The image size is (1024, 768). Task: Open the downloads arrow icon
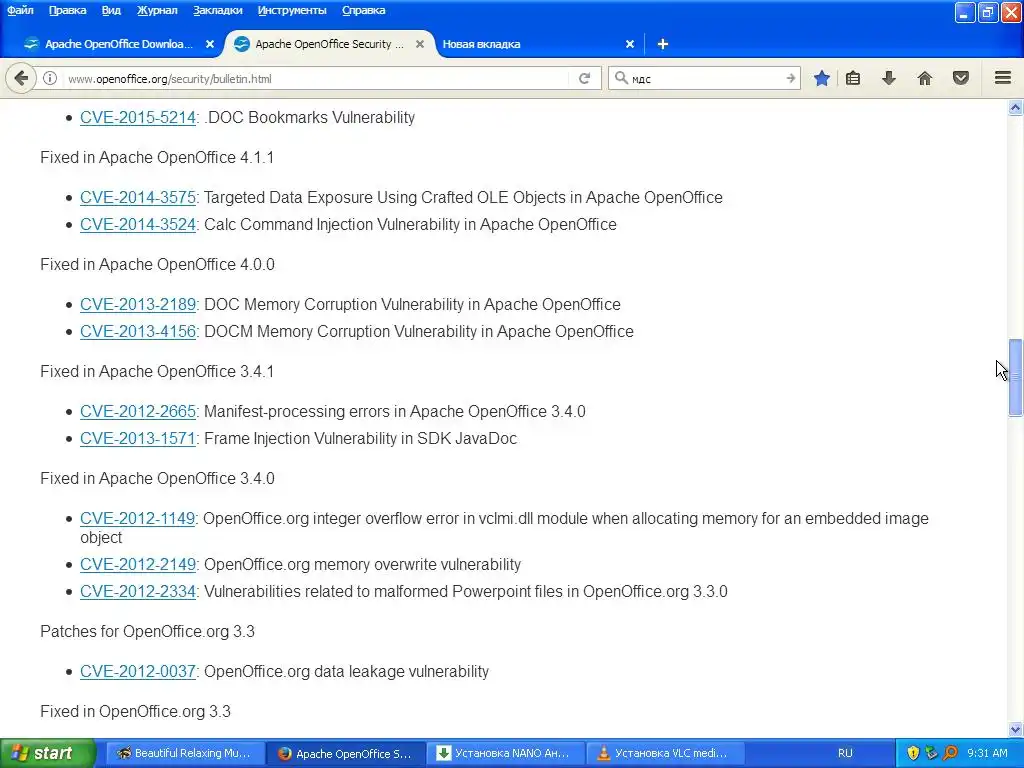[889, 78]
